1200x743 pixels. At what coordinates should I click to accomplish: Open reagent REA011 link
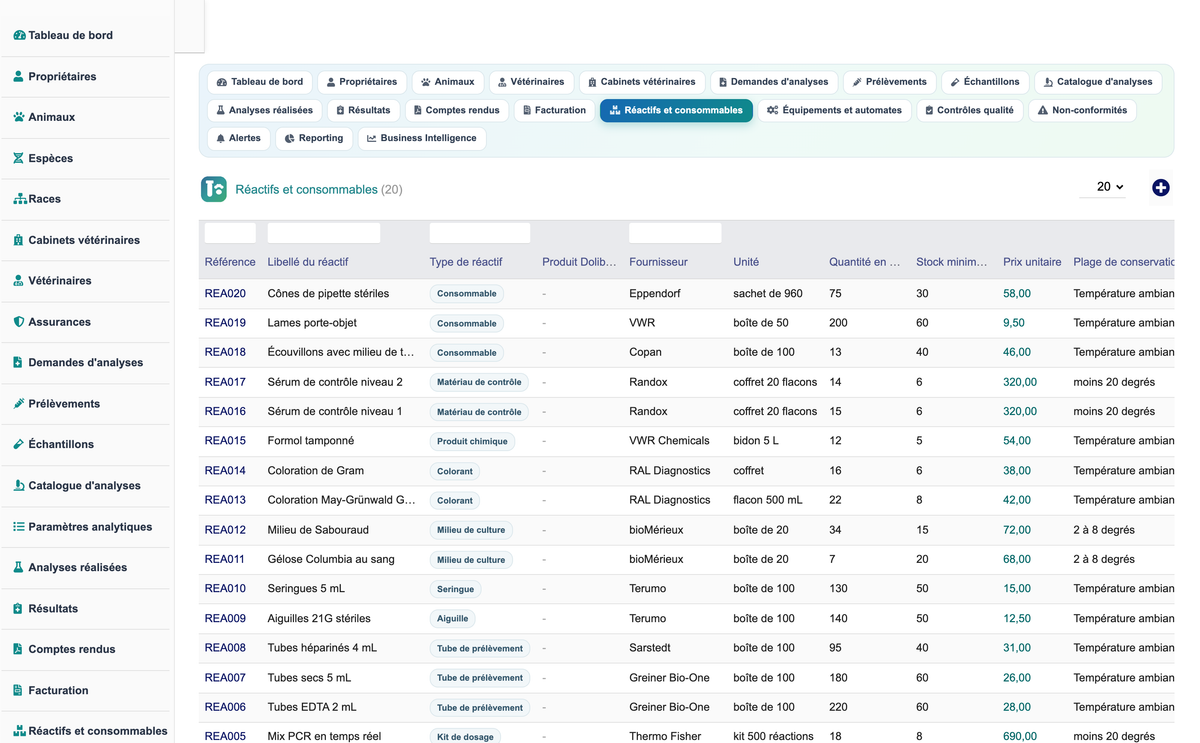tap(225, 559)
